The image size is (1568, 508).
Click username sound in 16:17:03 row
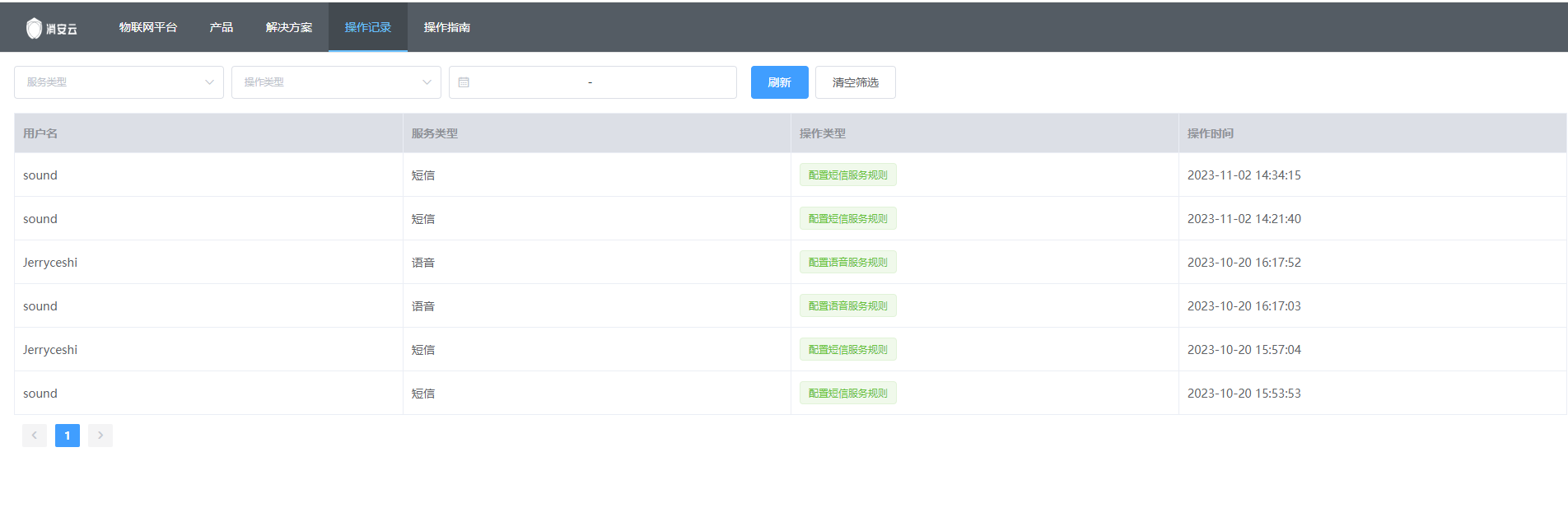40,306
